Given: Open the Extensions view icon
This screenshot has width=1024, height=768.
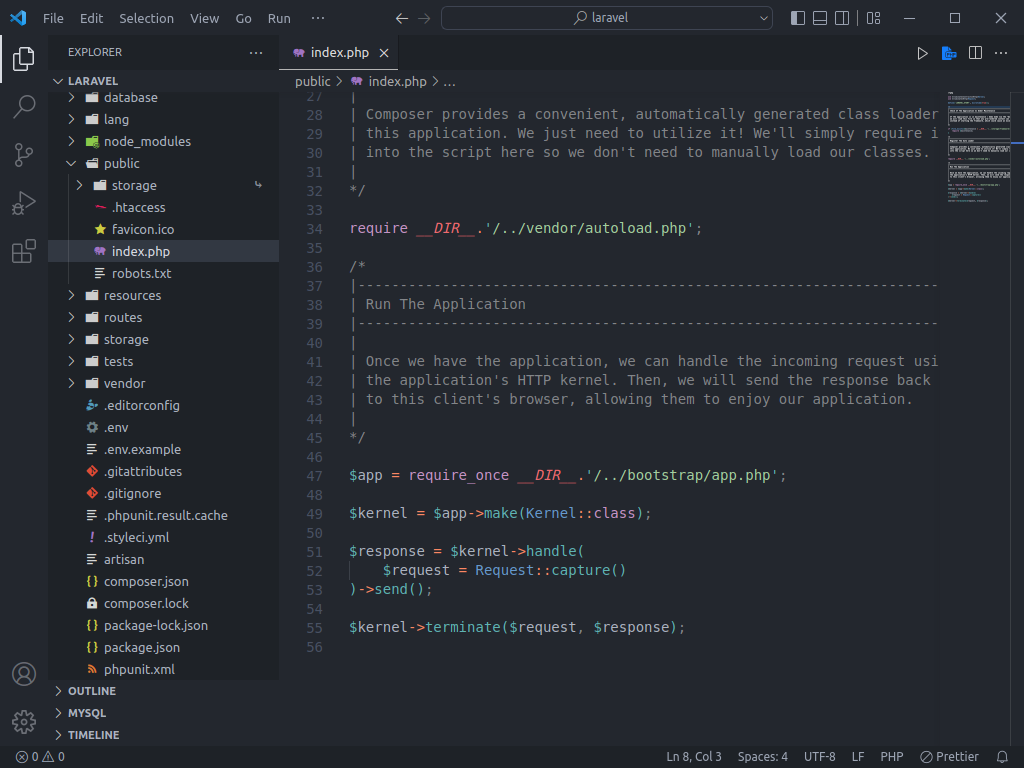Looking at the screenshot, I should coord(24,251).
